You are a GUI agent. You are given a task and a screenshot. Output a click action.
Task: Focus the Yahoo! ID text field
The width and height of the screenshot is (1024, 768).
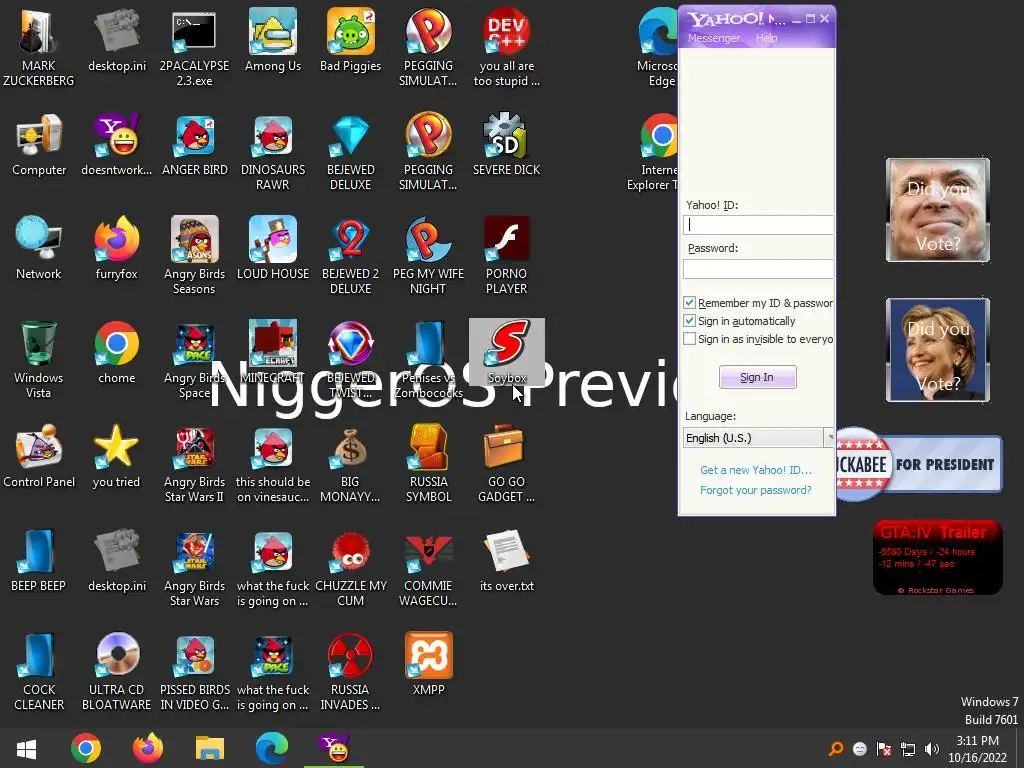(758, 225)
